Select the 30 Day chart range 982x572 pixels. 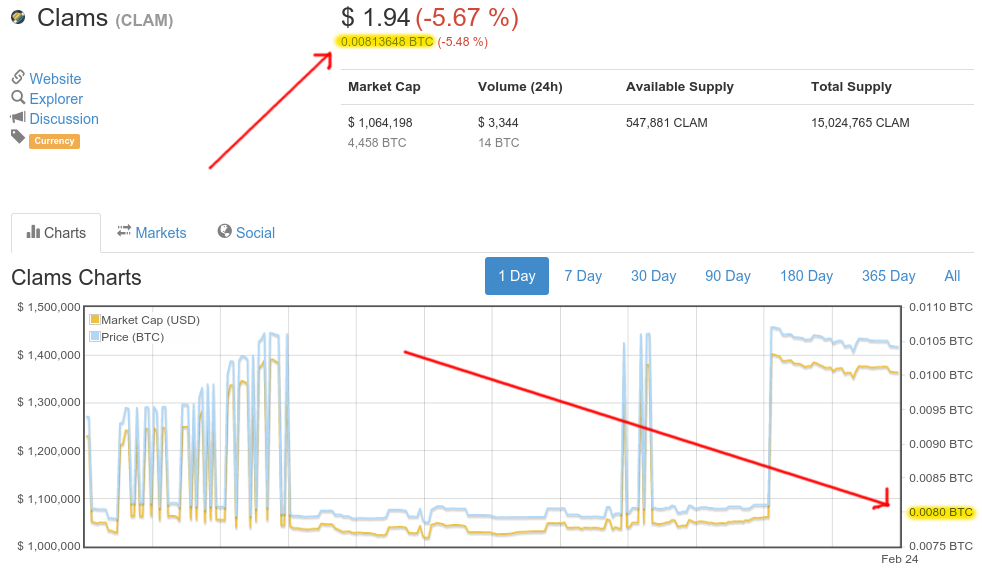[653, 276]
